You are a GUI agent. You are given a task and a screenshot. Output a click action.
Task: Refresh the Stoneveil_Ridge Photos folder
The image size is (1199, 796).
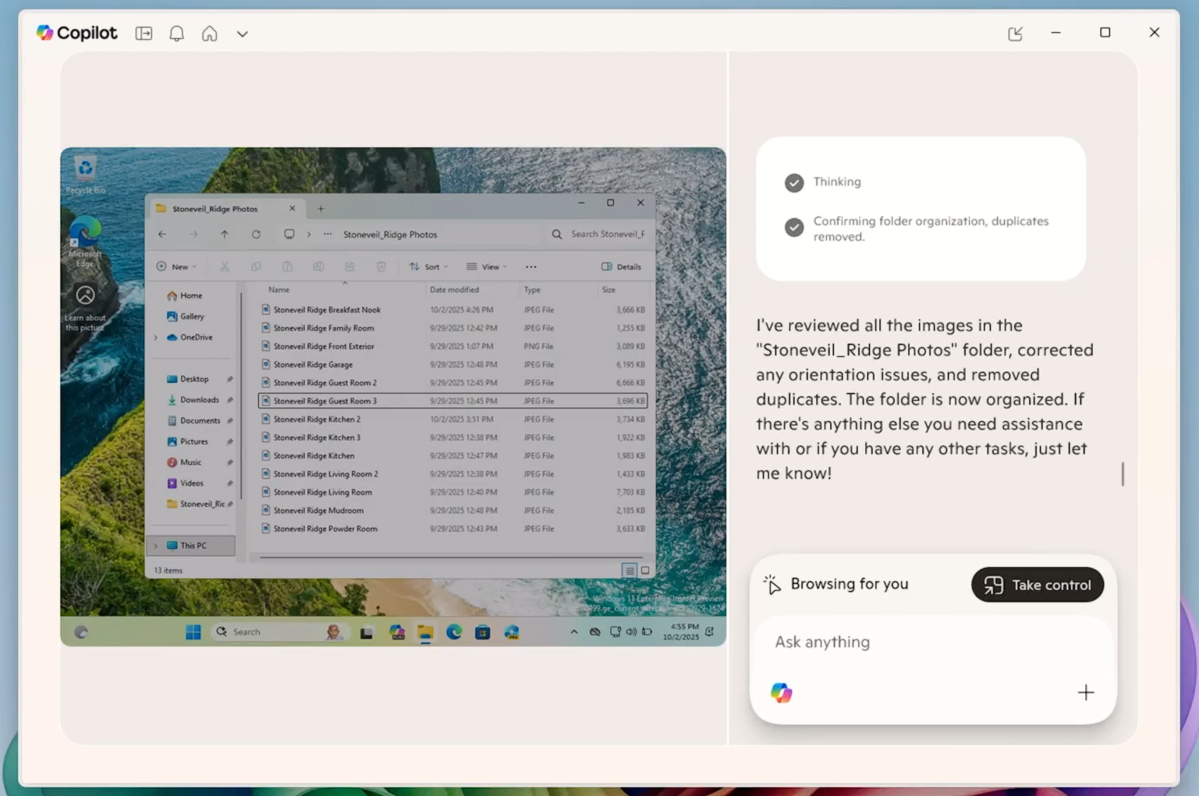tap(257, 233)
